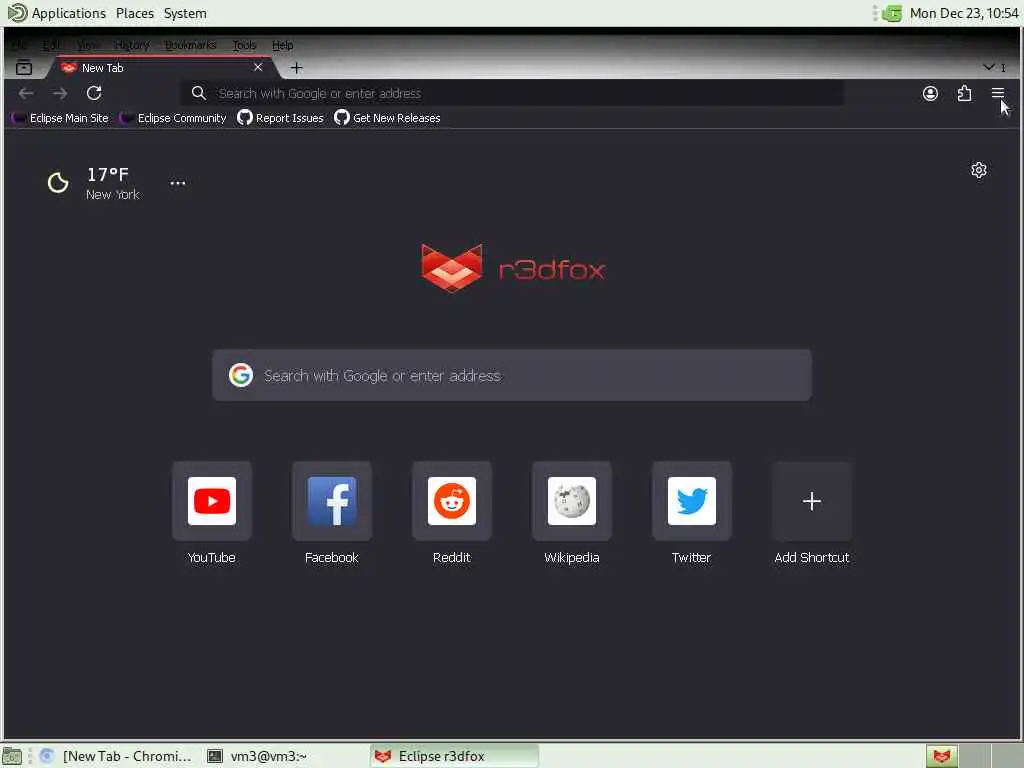The width and height of the screenshot is (1024, 768).
Task: Click the address bar magnifier icon
Action: tap(199, 93)
